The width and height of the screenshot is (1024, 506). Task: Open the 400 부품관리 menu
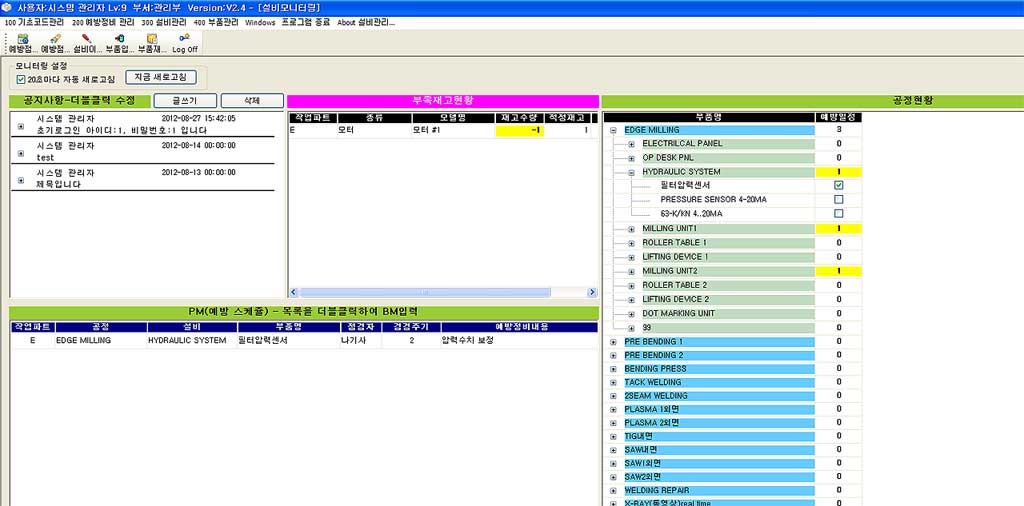tap(214, 22)
